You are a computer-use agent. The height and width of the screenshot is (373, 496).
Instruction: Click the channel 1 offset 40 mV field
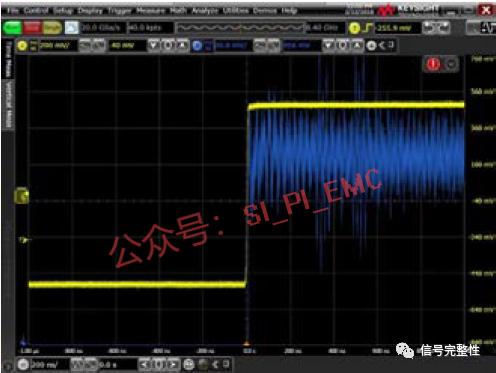(x=128, y=45)
